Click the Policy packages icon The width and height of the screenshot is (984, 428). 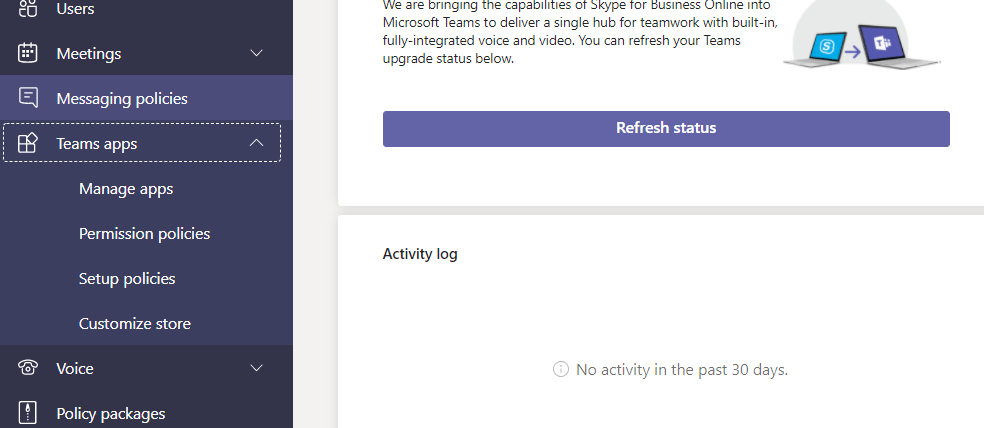[28, 413]
